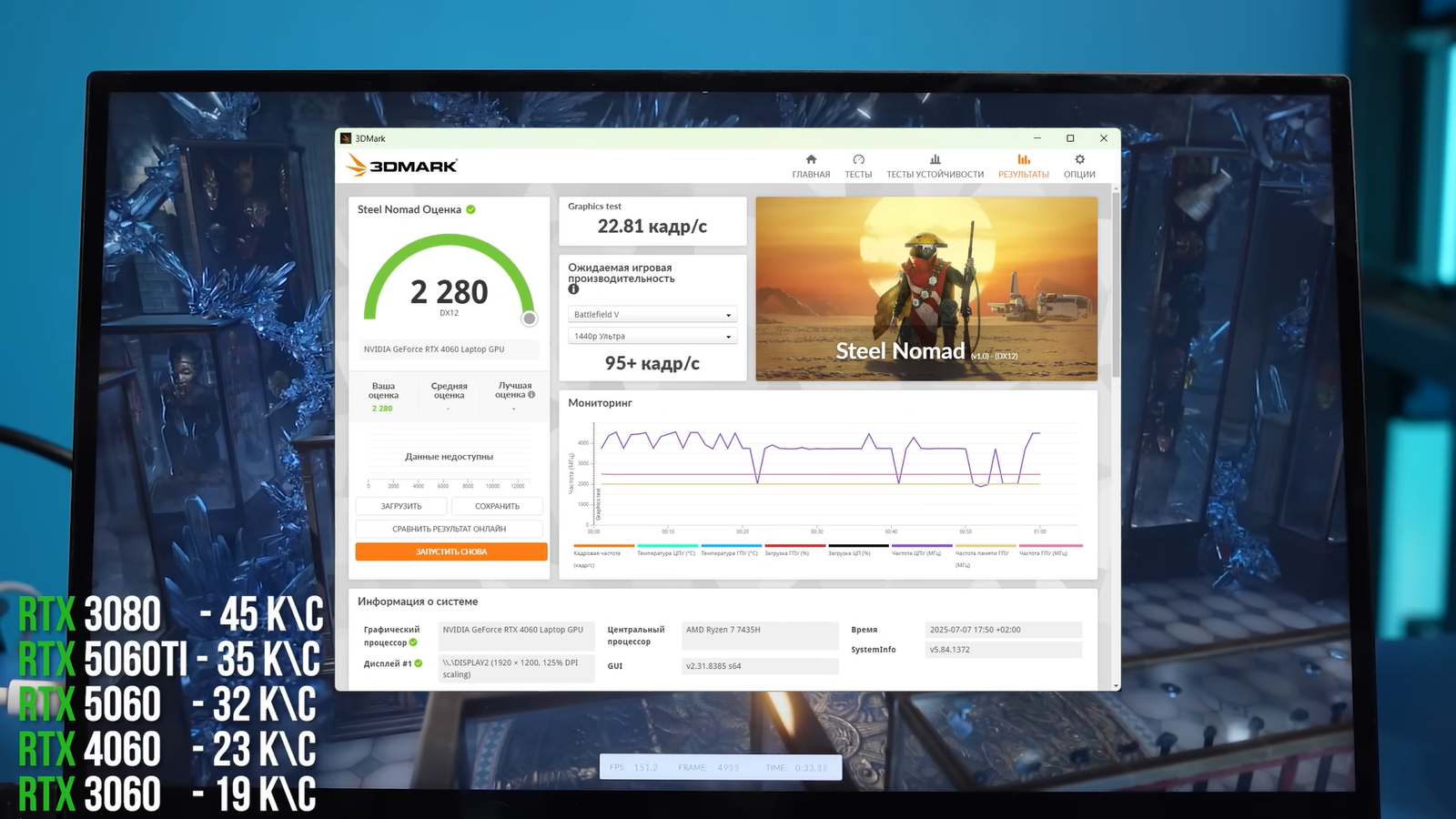
Task: Select the Результаты tab
Action: point(1023,167)
